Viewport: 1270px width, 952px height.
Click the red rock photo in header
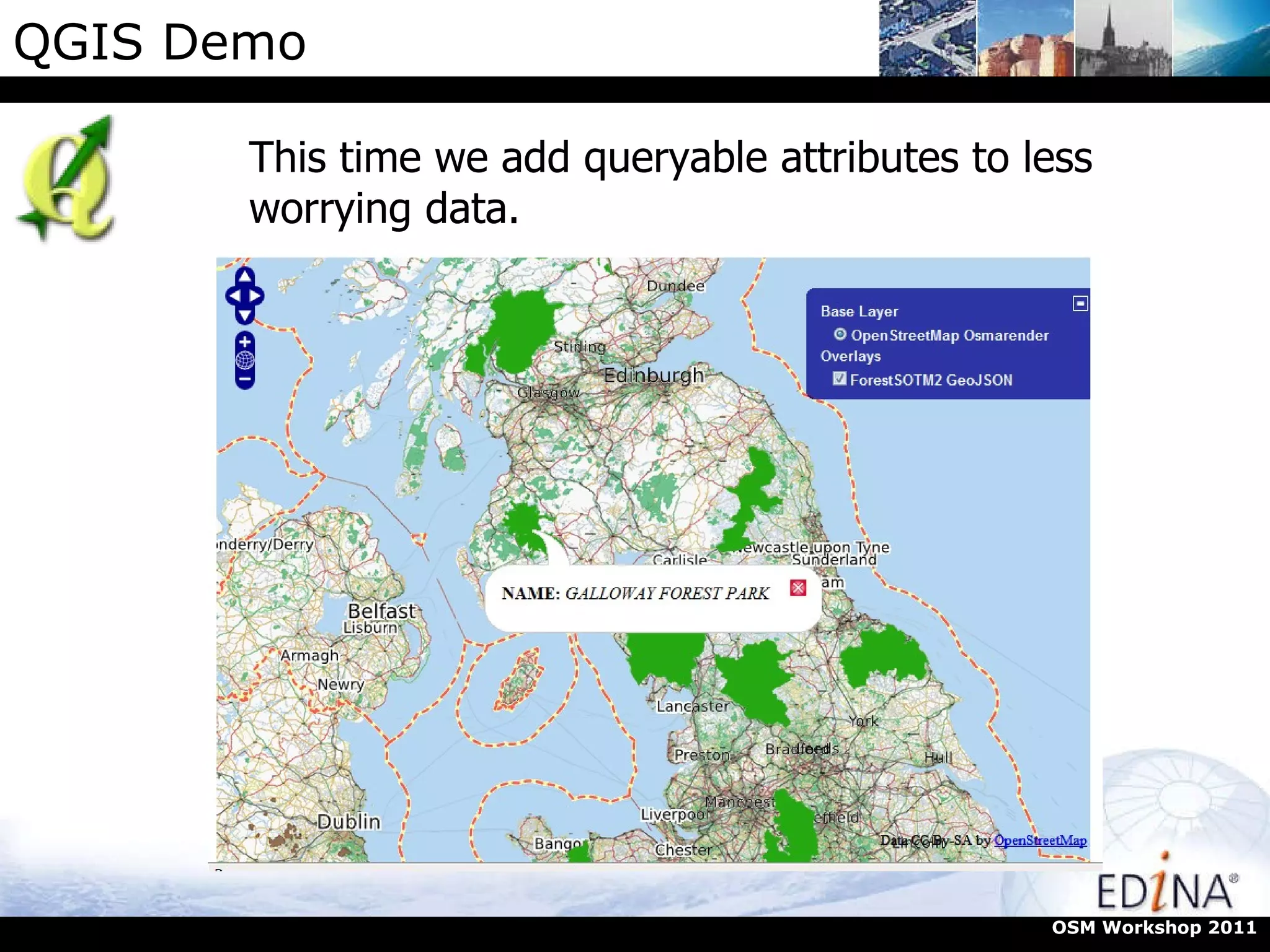pos(1026,38)
